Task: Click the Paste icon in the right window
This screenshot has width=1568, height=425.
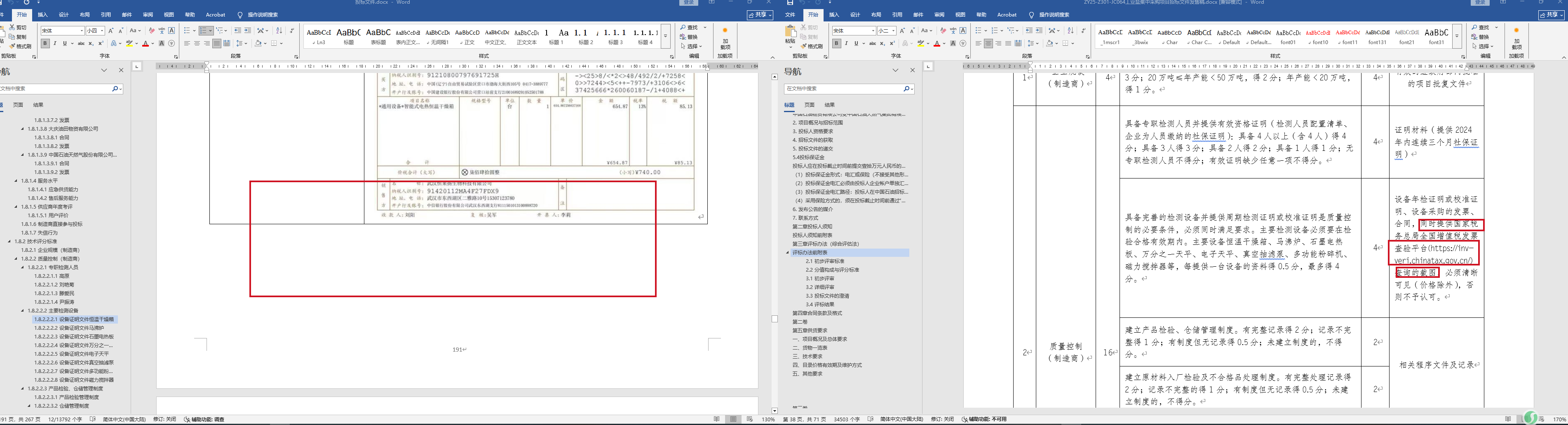Action: 791,35
